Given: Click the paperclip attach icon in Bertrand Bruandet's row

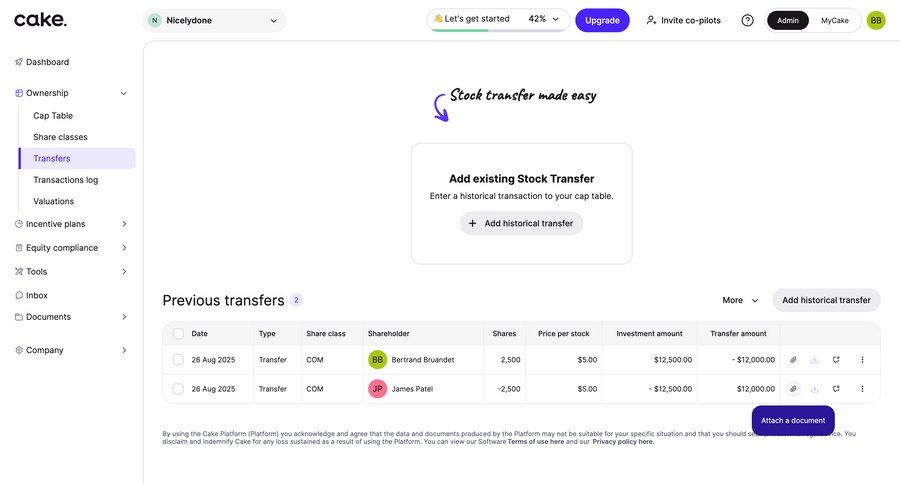Looking at the screenshot, I should tap(793, 360).
